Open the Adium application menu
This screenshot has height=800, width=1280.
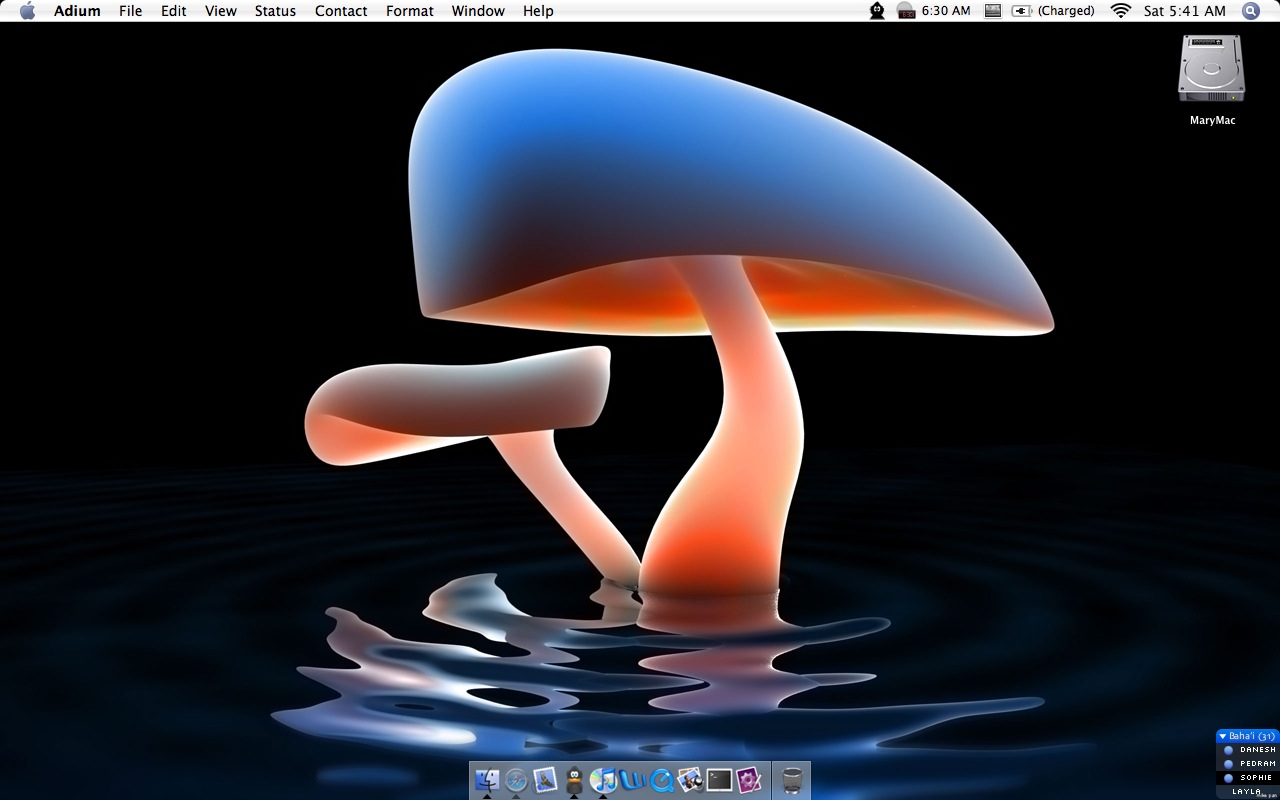[x=77, y=11]
